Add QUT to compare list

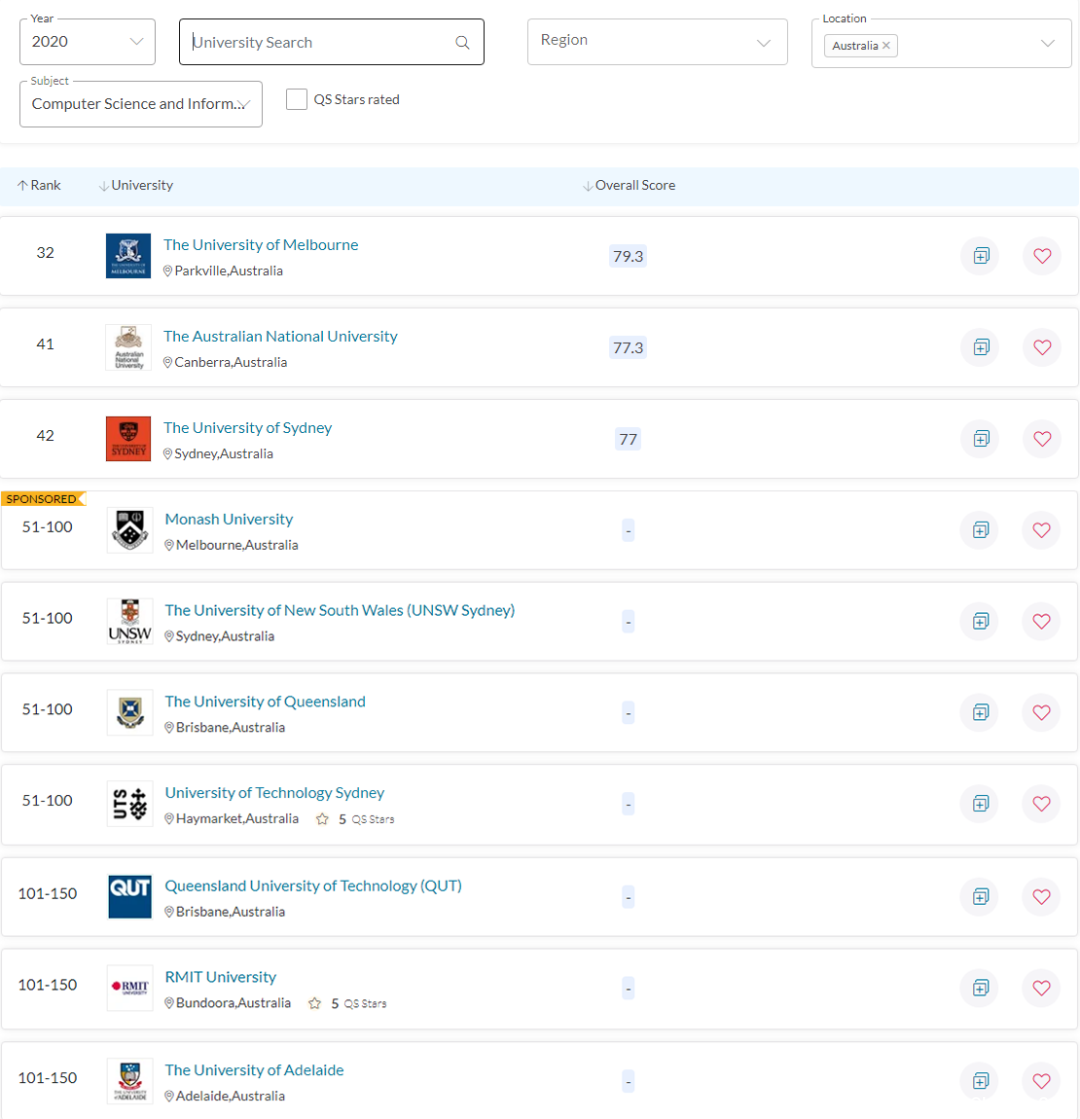[x=980, y=896]
